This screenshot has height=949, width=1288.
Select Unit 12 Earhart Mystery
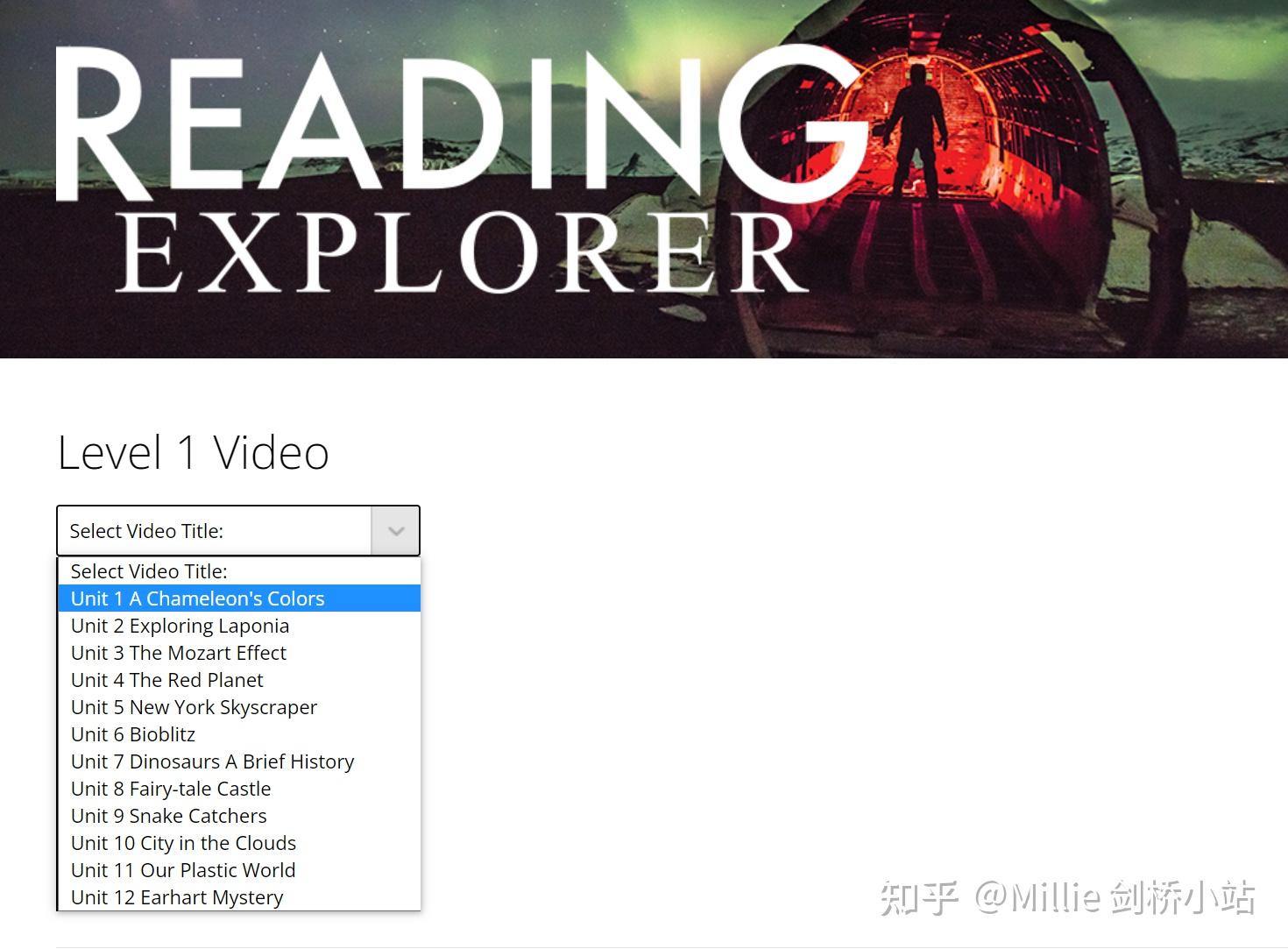pyautogui.click(x=176, y=897)
